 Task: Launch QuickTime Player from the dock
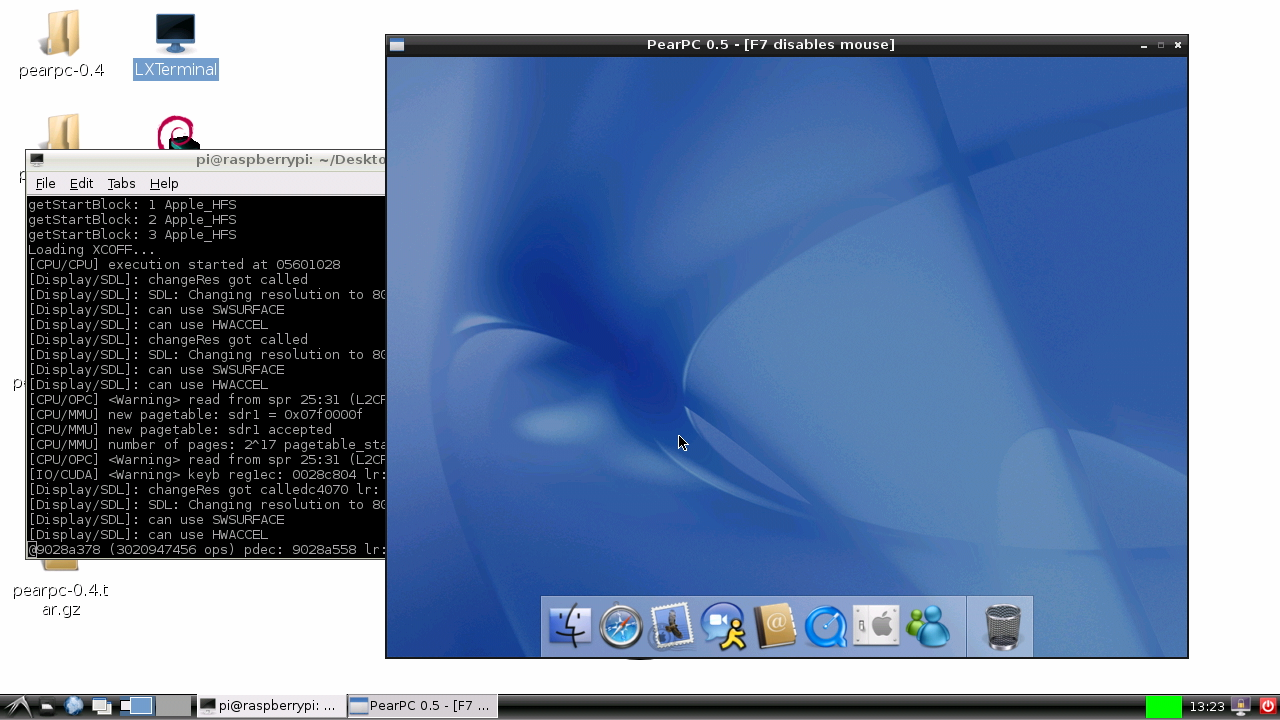click(826, 627)
